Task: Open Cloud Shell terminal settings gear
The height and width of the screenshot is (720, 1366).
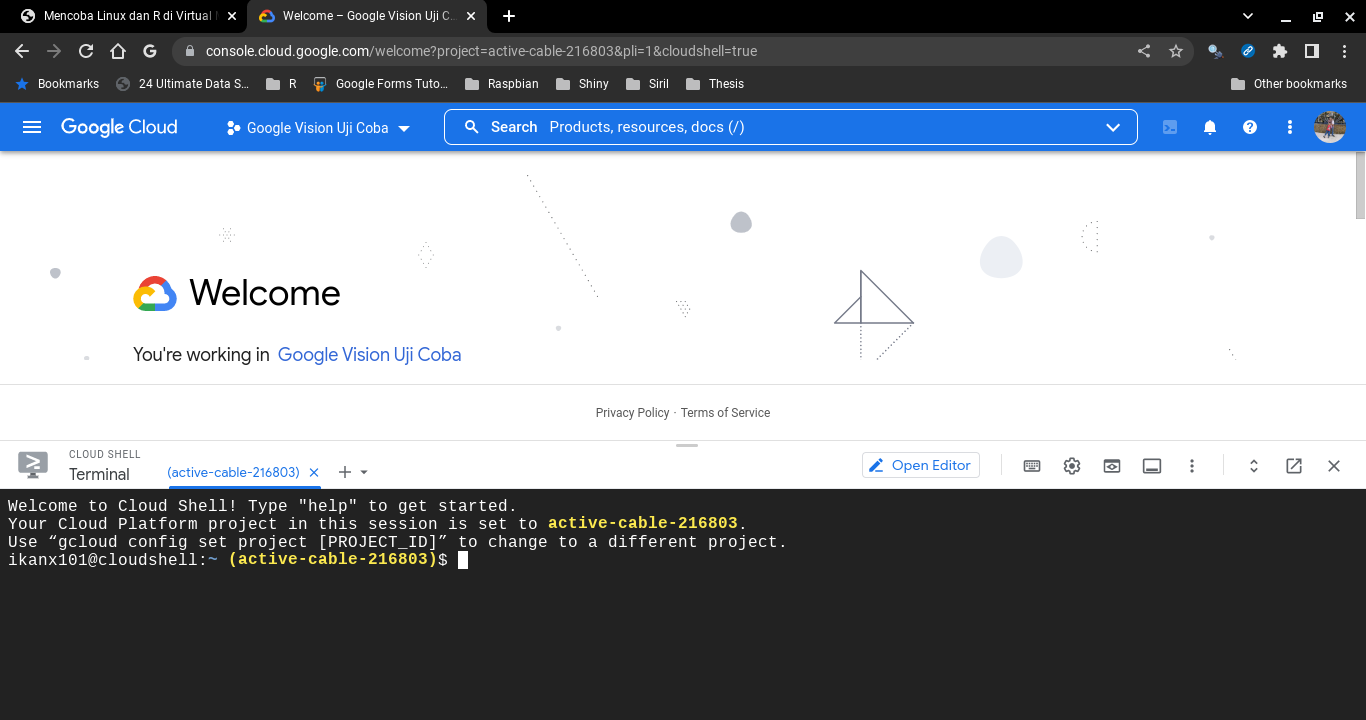Action: [x=1072, y=466]
